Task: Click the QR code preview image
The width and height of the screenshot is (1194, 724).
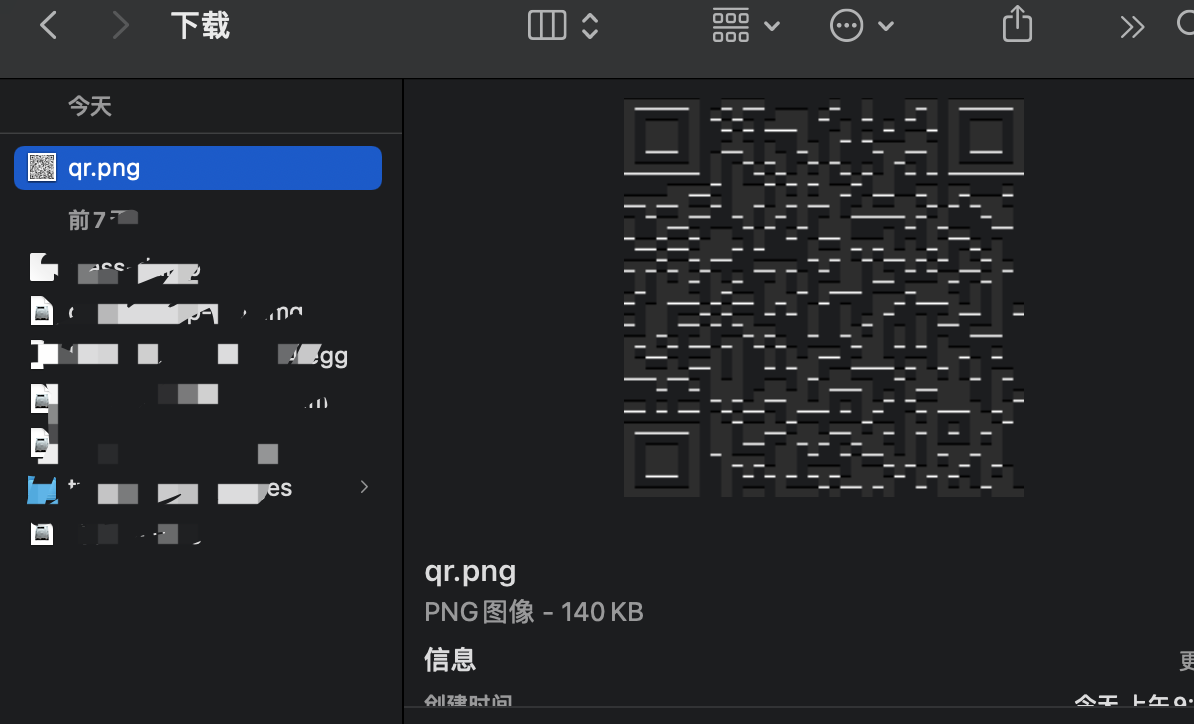Action: coord(823,298)
